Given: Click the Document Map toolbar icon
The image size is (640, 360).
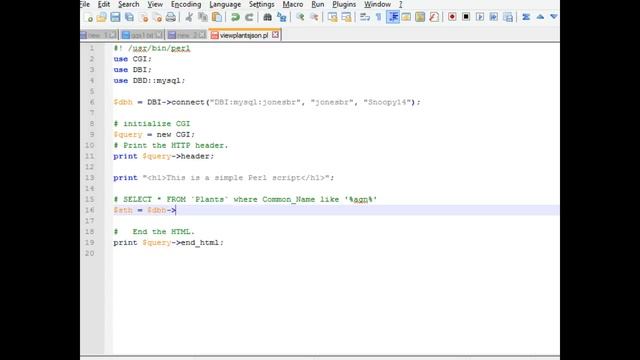Looking at the screenshot, I should tap(420, 17).
